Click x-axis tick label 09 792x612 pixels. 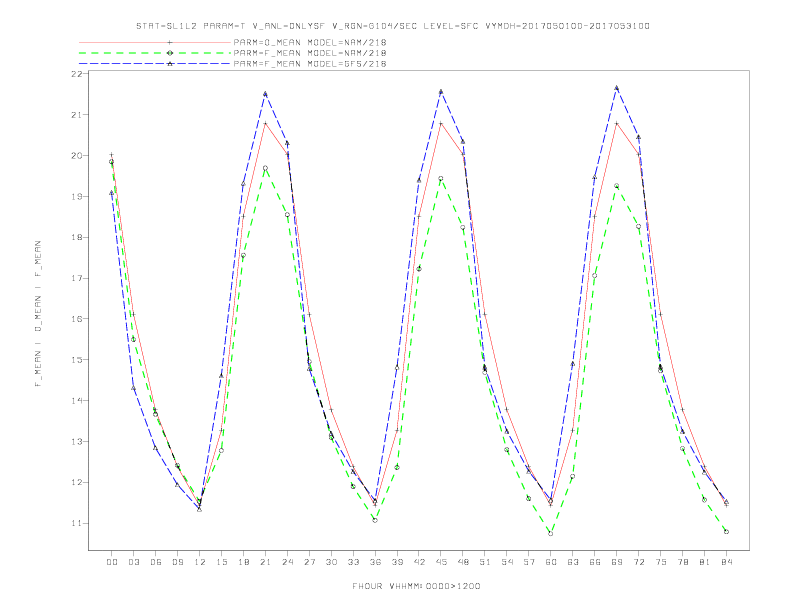pos(177,562)
